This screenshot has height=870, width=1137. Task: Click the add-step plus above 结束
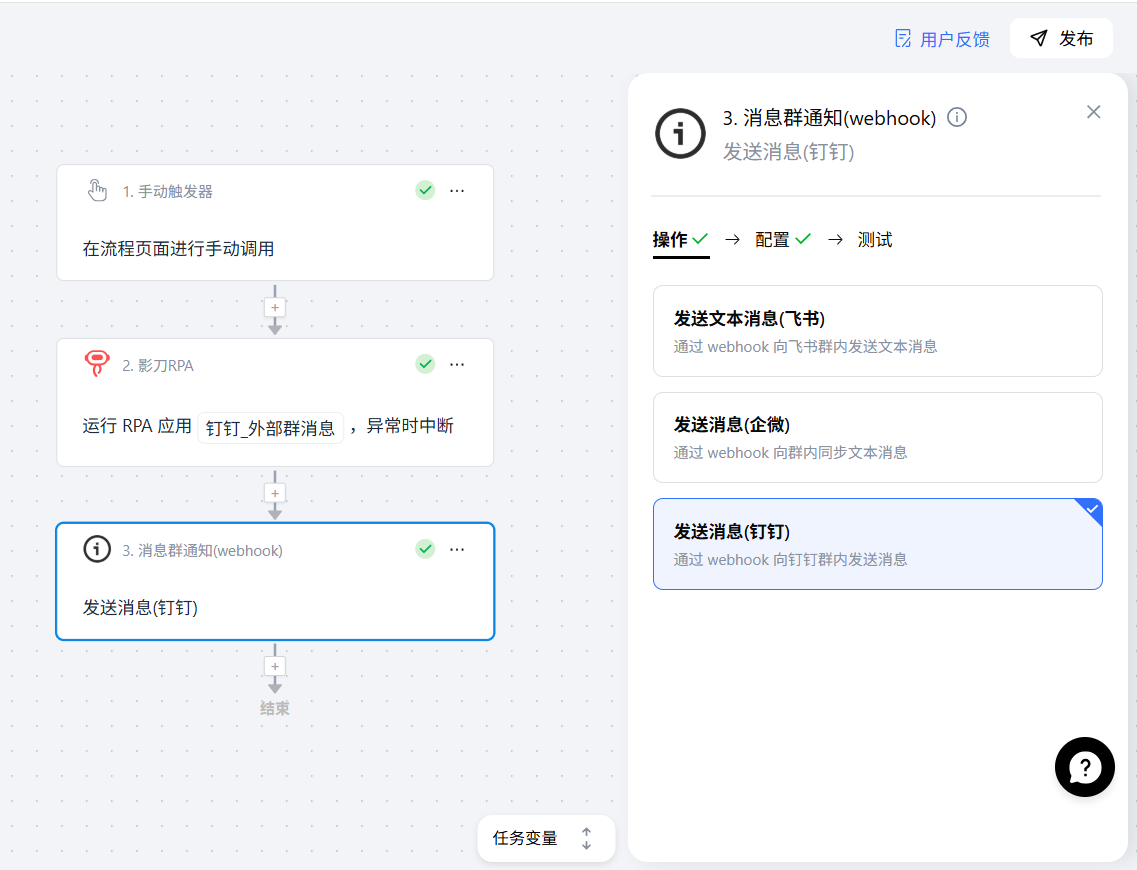(x=275, y=666)
